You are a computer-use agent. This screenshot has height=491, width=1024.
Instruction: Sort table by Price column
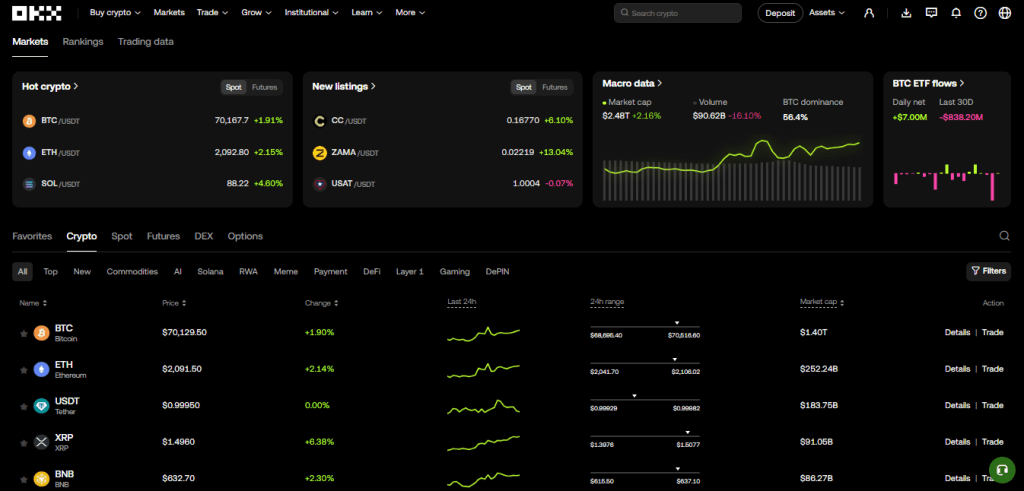[x=174, y=303]
